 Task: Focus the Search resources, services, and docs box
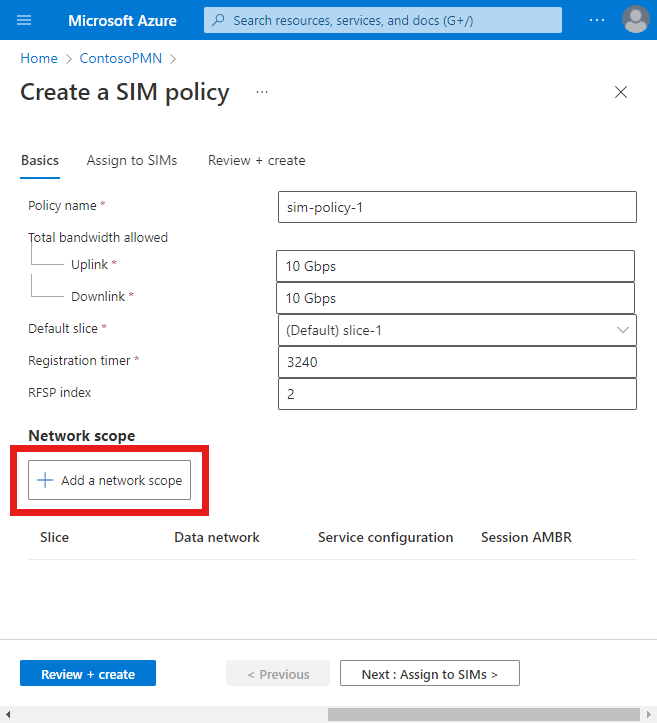click(383, 20)
